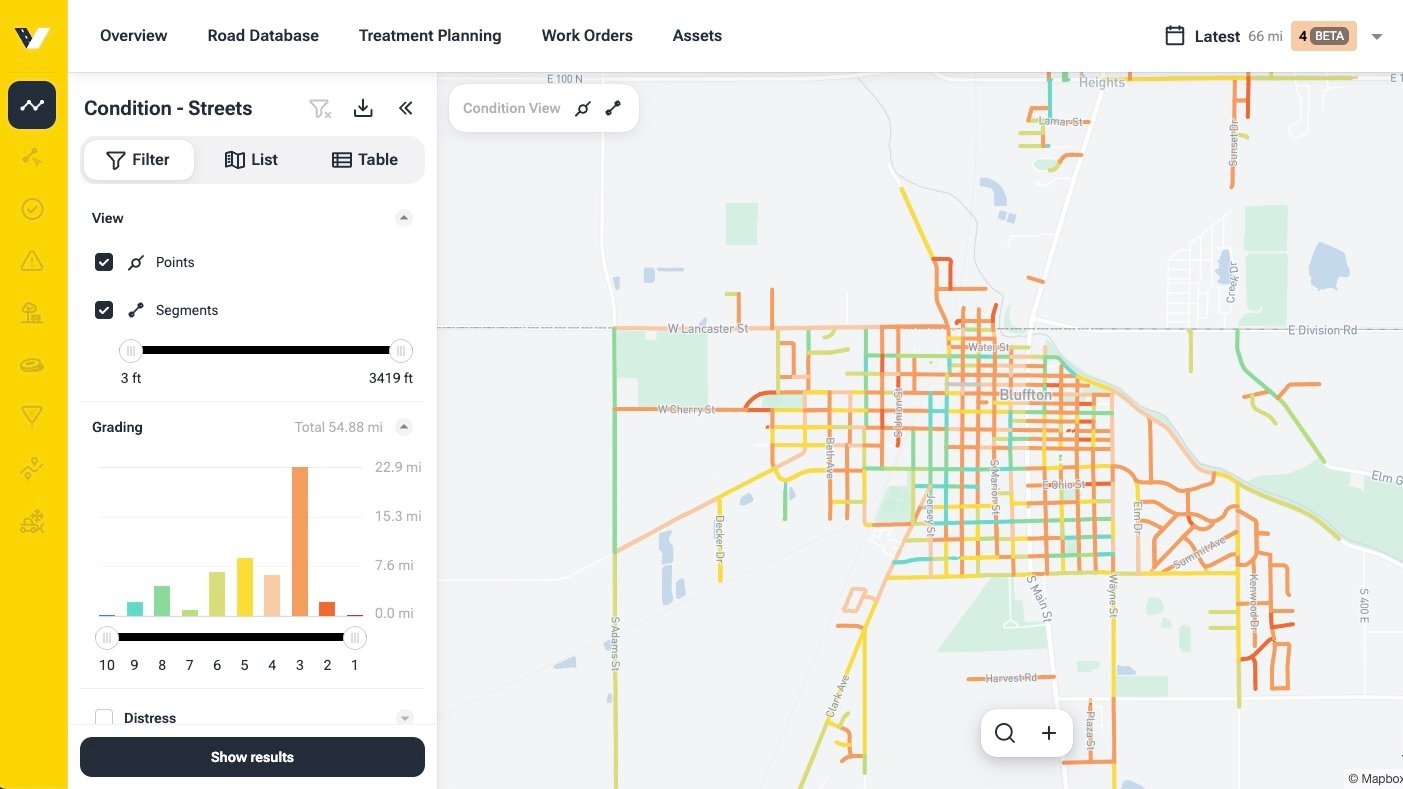Click the plus icon on the map
This screenshot has height=789, width=1403.
click(1049, 733)
